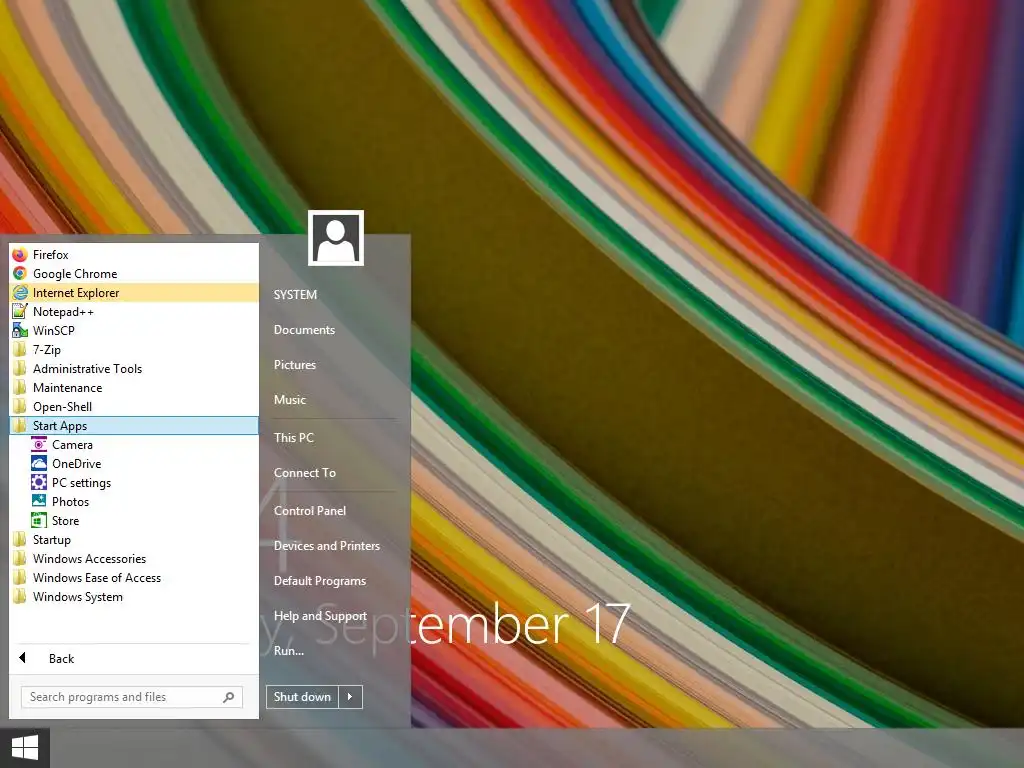Select the Google Chrome label text
Screen dimensions: 1024x768
click(x=75, y=274)
